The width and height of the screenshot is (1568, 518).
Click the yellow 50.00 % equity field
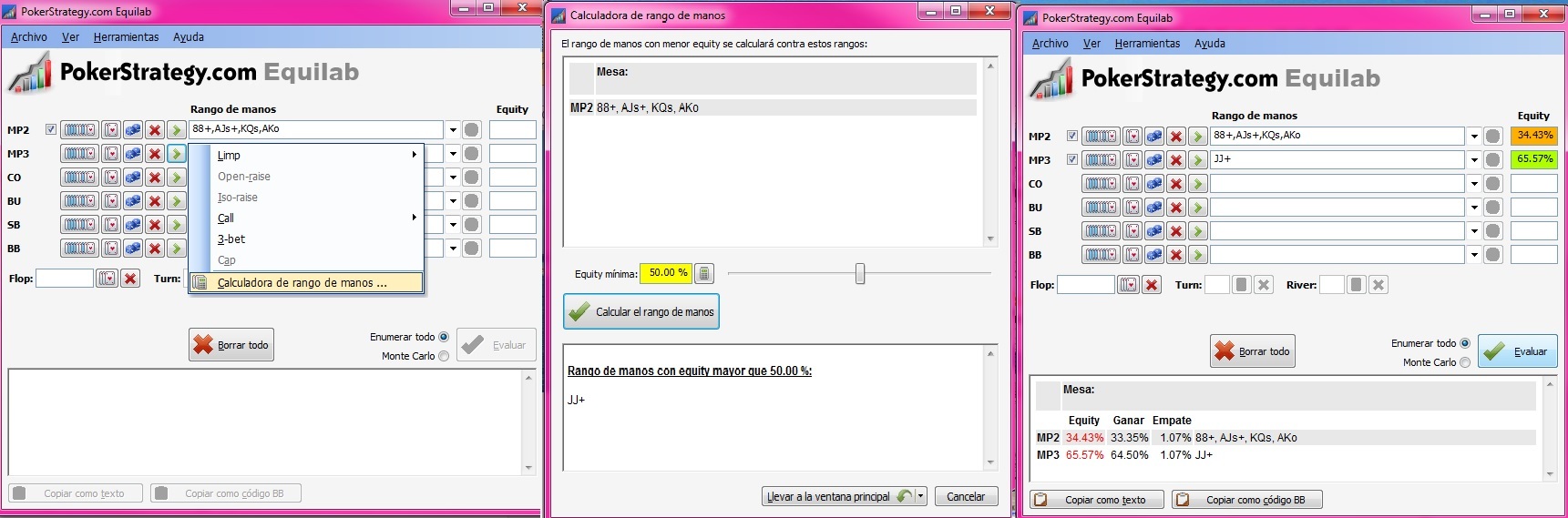(x=666, y=273)
